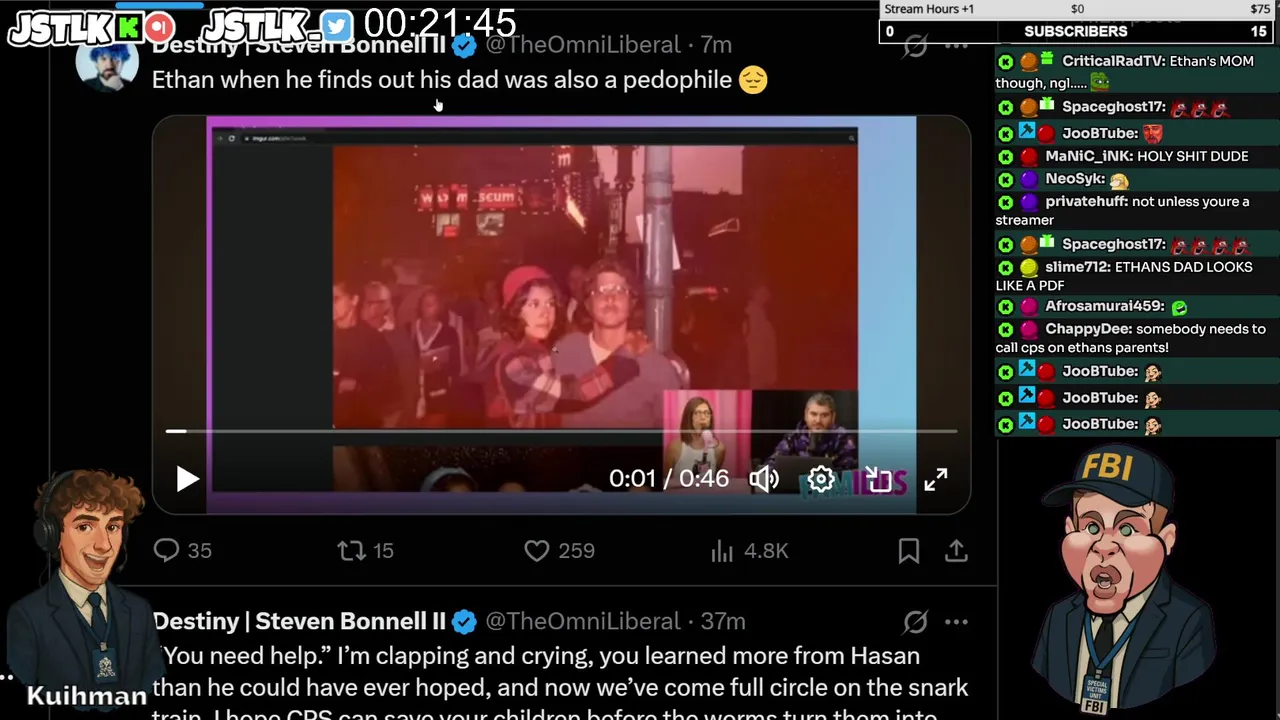
Task: Enter fullscreen mode for the video
Action: tap(935, 479)
